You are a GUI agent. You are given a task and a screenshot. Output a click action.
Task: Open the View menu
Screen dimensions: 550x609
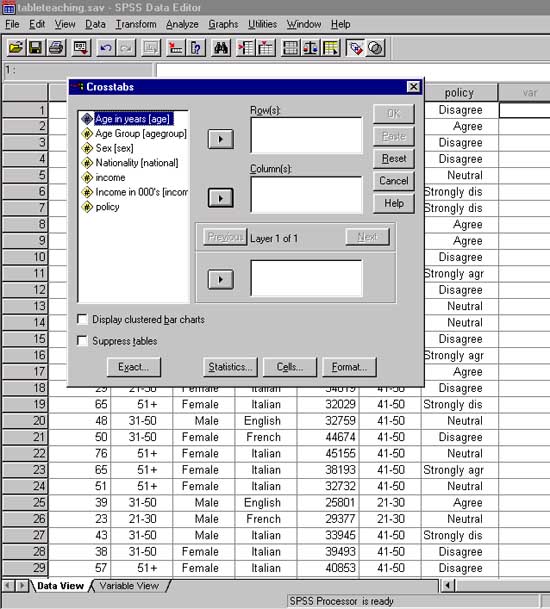65,24
